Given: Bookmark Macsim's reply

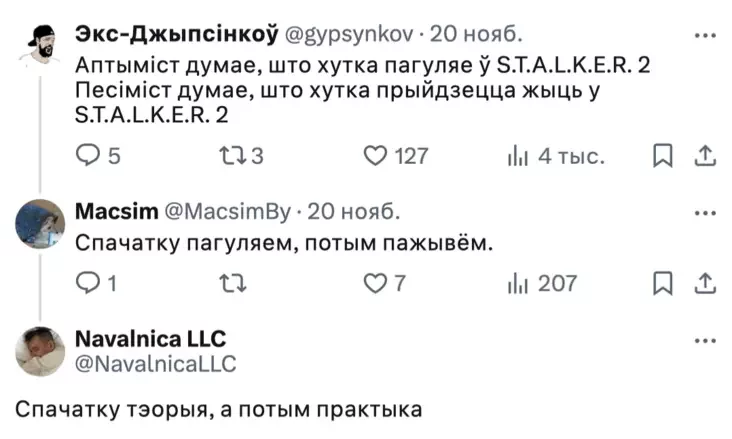Looking at the screenshot, I should [662, 284].
